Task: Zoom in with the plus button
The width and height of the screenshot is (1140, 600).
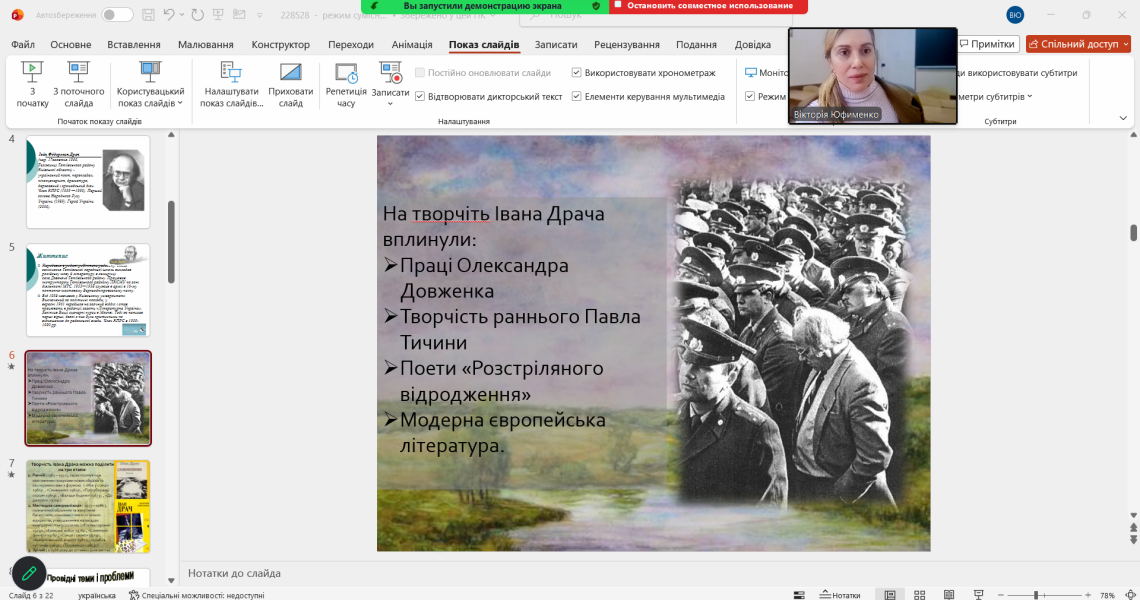Action: (1088, 595)
